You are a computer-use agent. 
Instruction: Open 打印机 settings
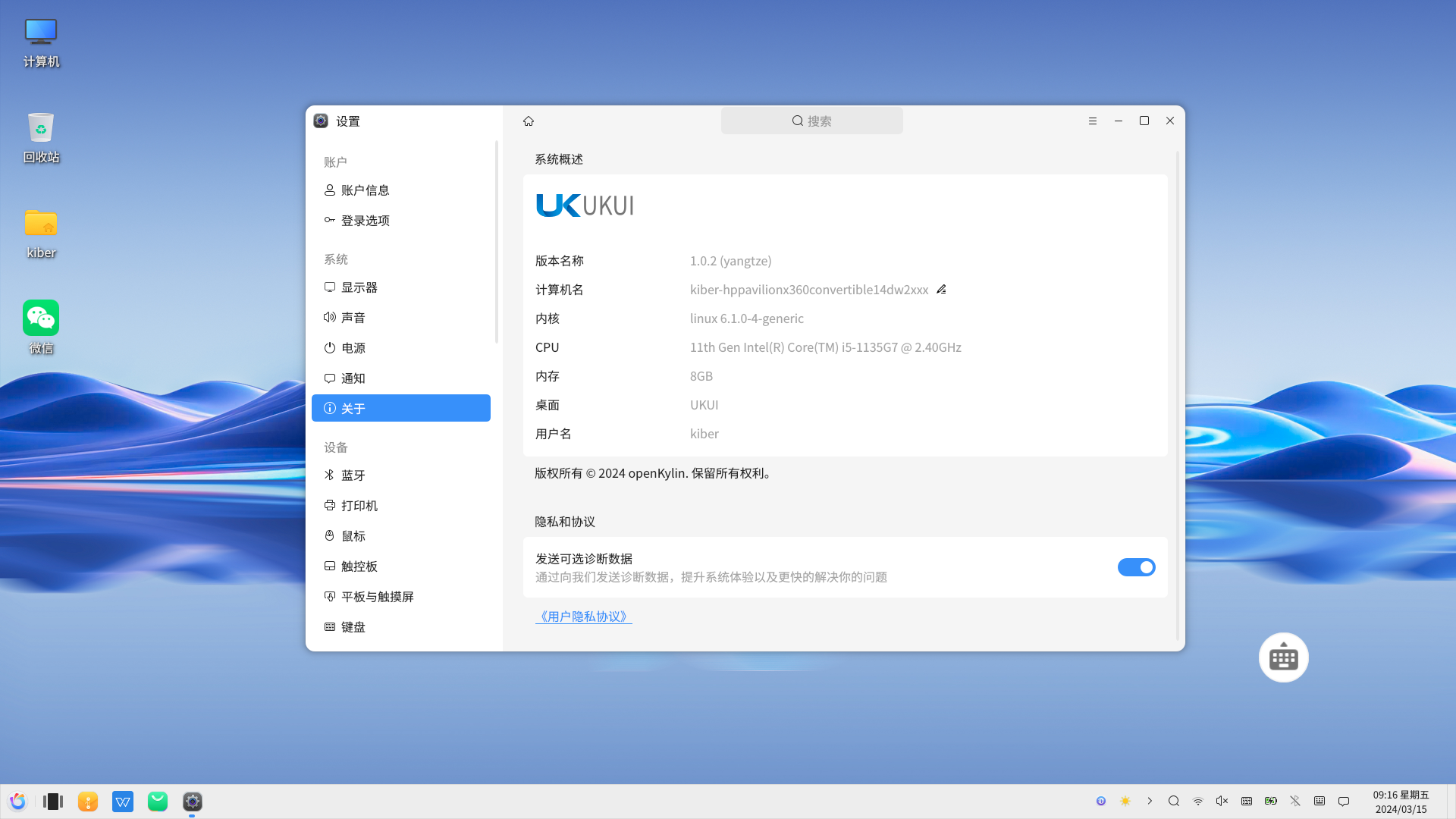click(x=401, y=506)
